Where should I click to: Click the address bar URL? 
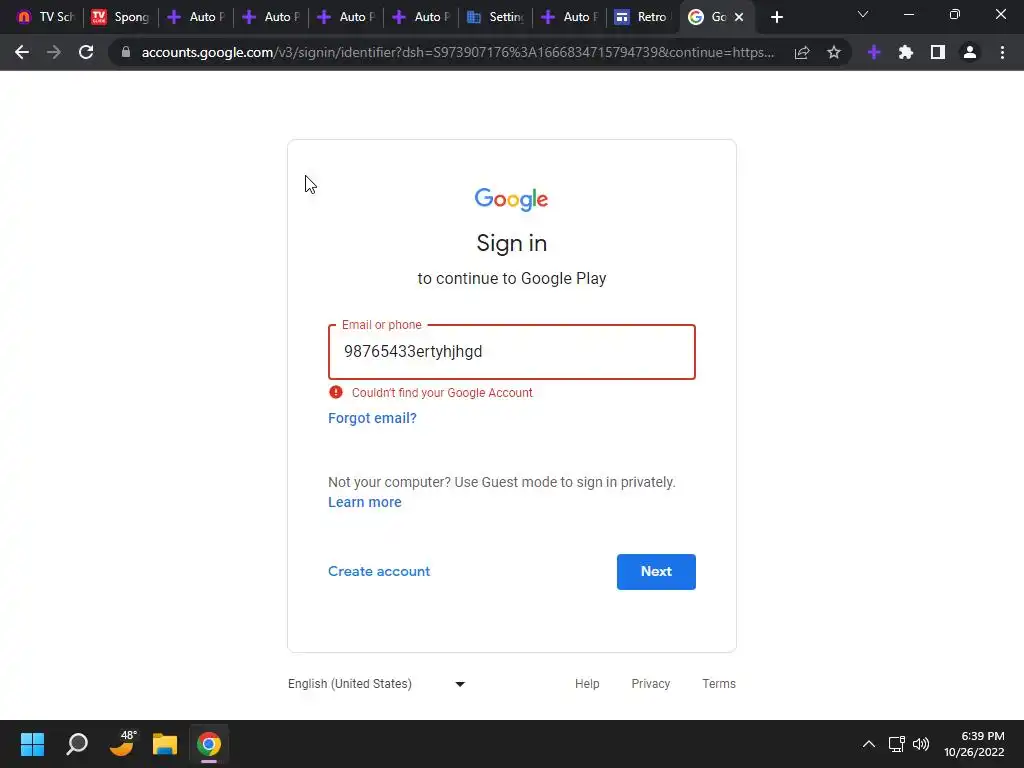pyautogui.click(x=457, y=52)
